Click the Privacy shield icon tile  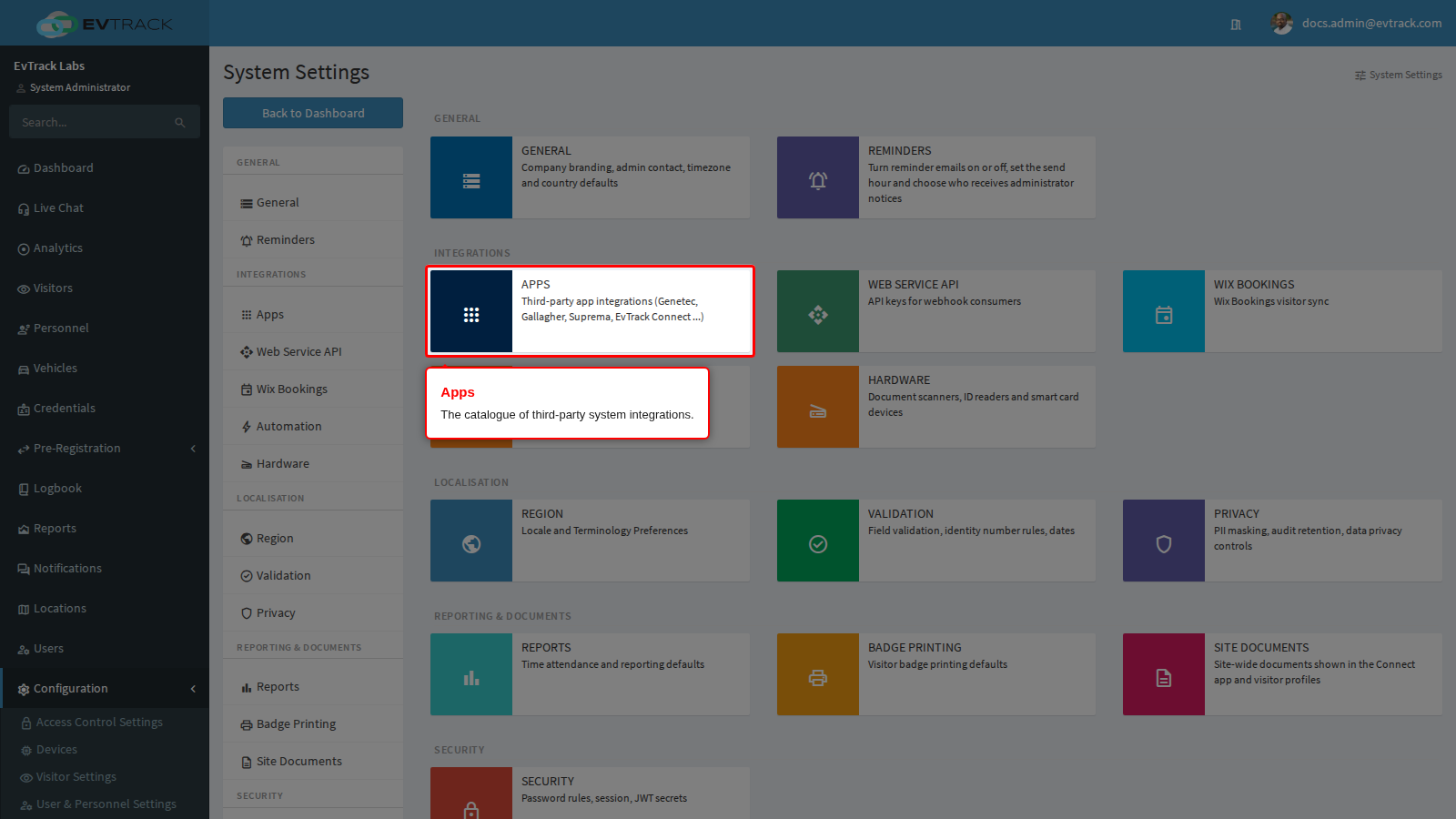click(x=1163, y=541)
